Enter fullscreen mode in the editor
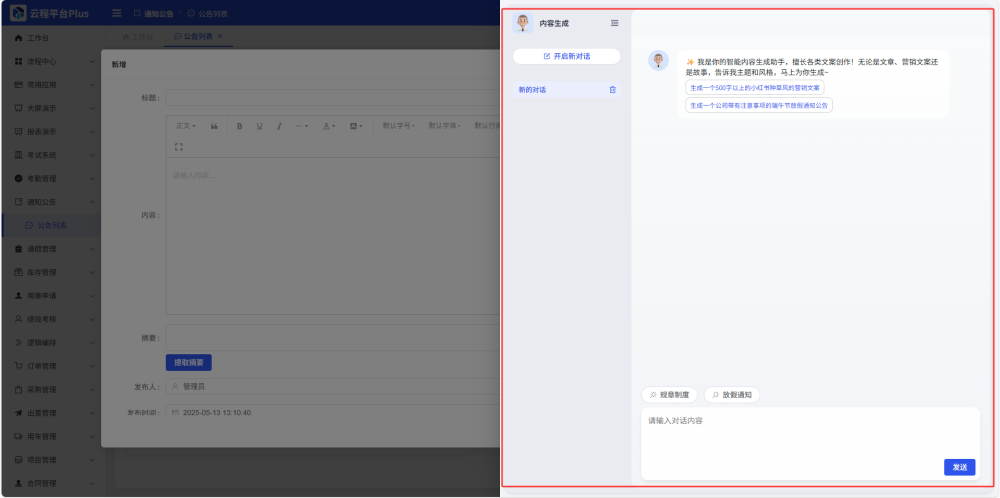 click(x=179, y=147)
